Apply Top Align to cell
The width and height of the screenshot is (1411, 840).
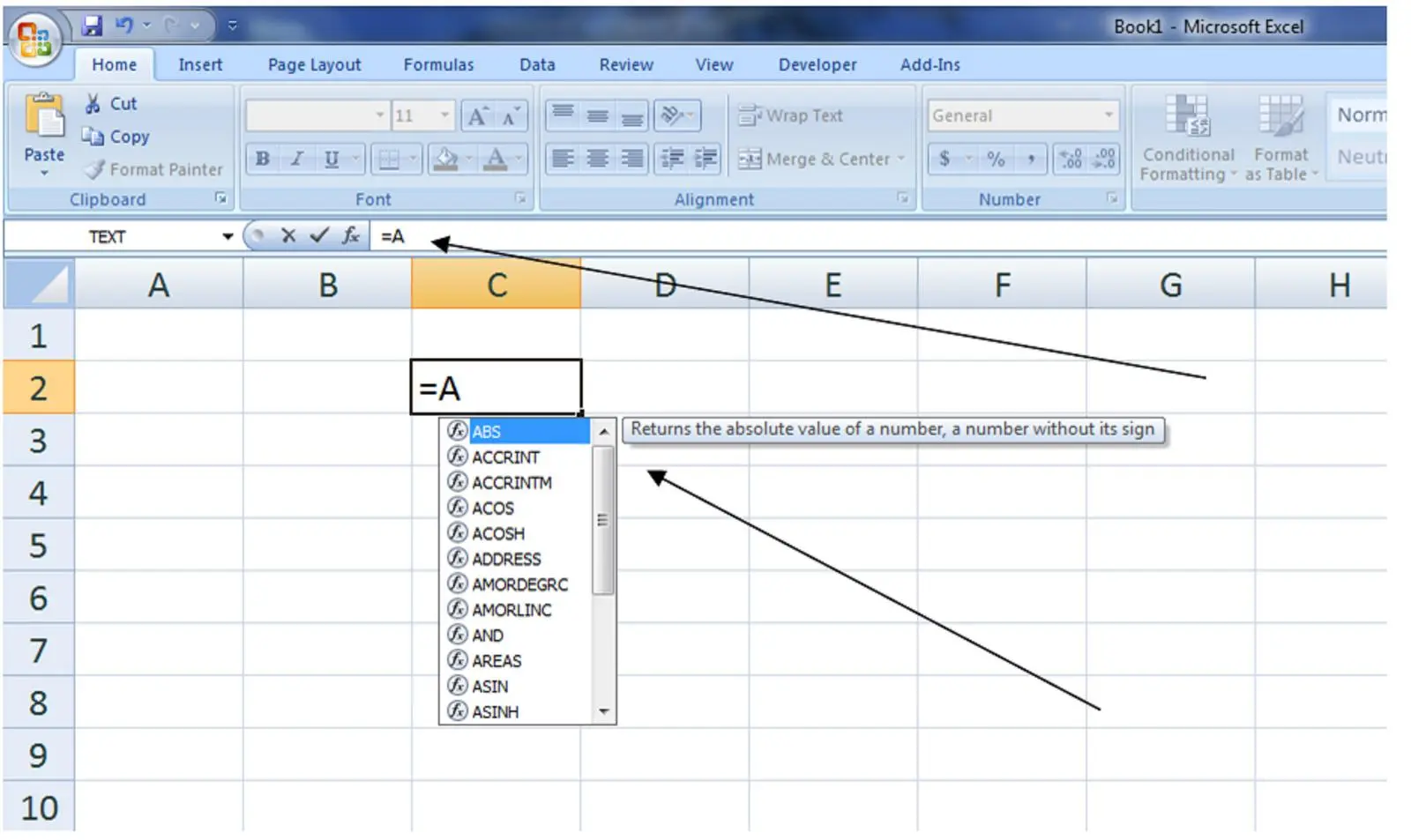click(x=564, y=115)
